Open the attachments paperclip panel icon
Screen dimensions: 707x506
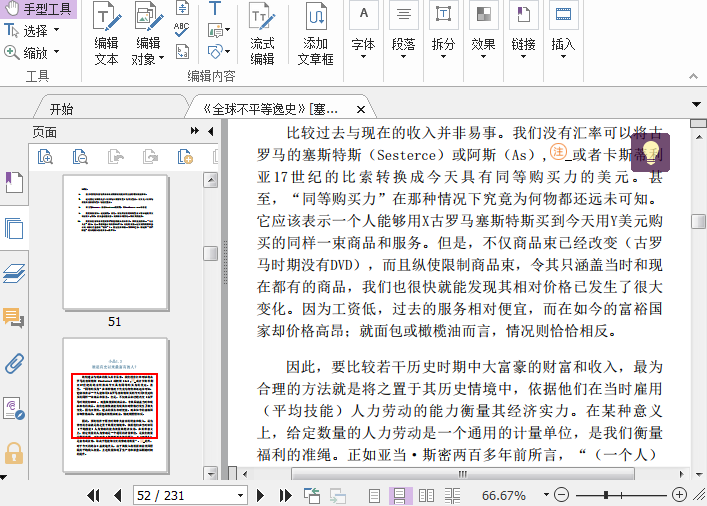[14, 363]
